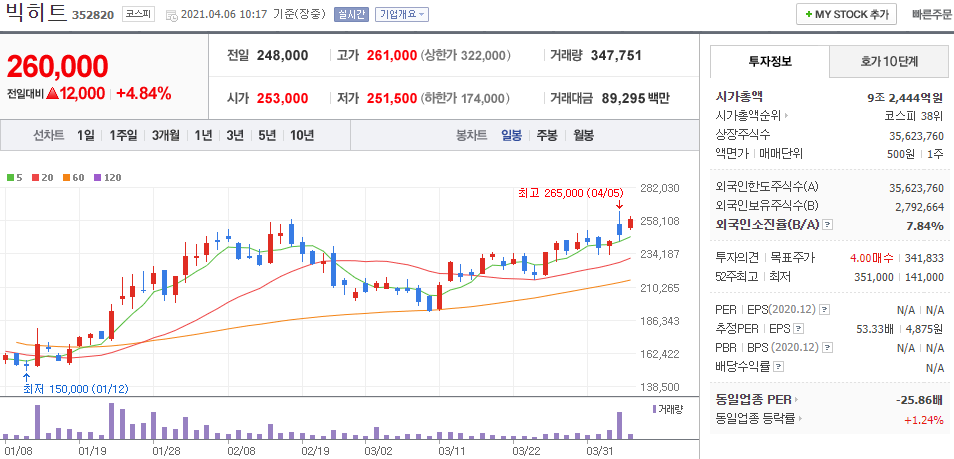Click the 투자의견 label
This screenshot has height=459, width=954.
(x=738, y=258)
